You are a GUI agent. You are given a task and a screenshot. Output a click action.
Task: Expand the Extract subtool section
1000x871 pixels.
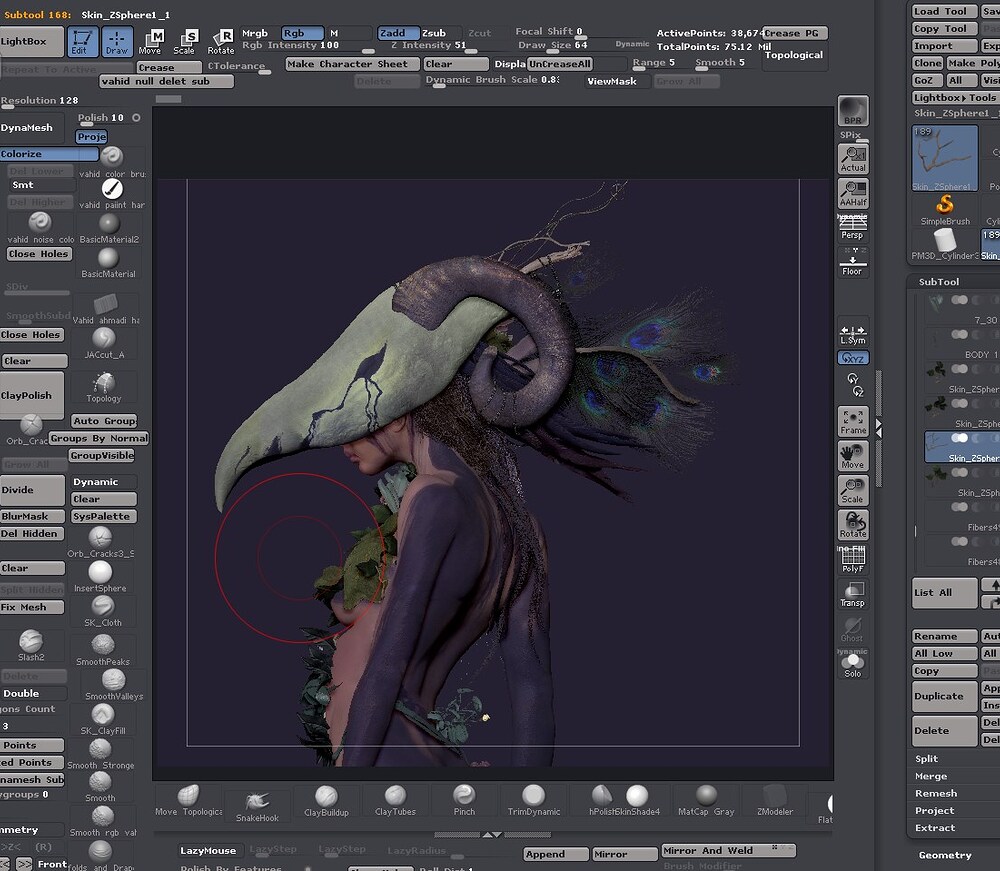pyautogui.click(x=935, y=828)
